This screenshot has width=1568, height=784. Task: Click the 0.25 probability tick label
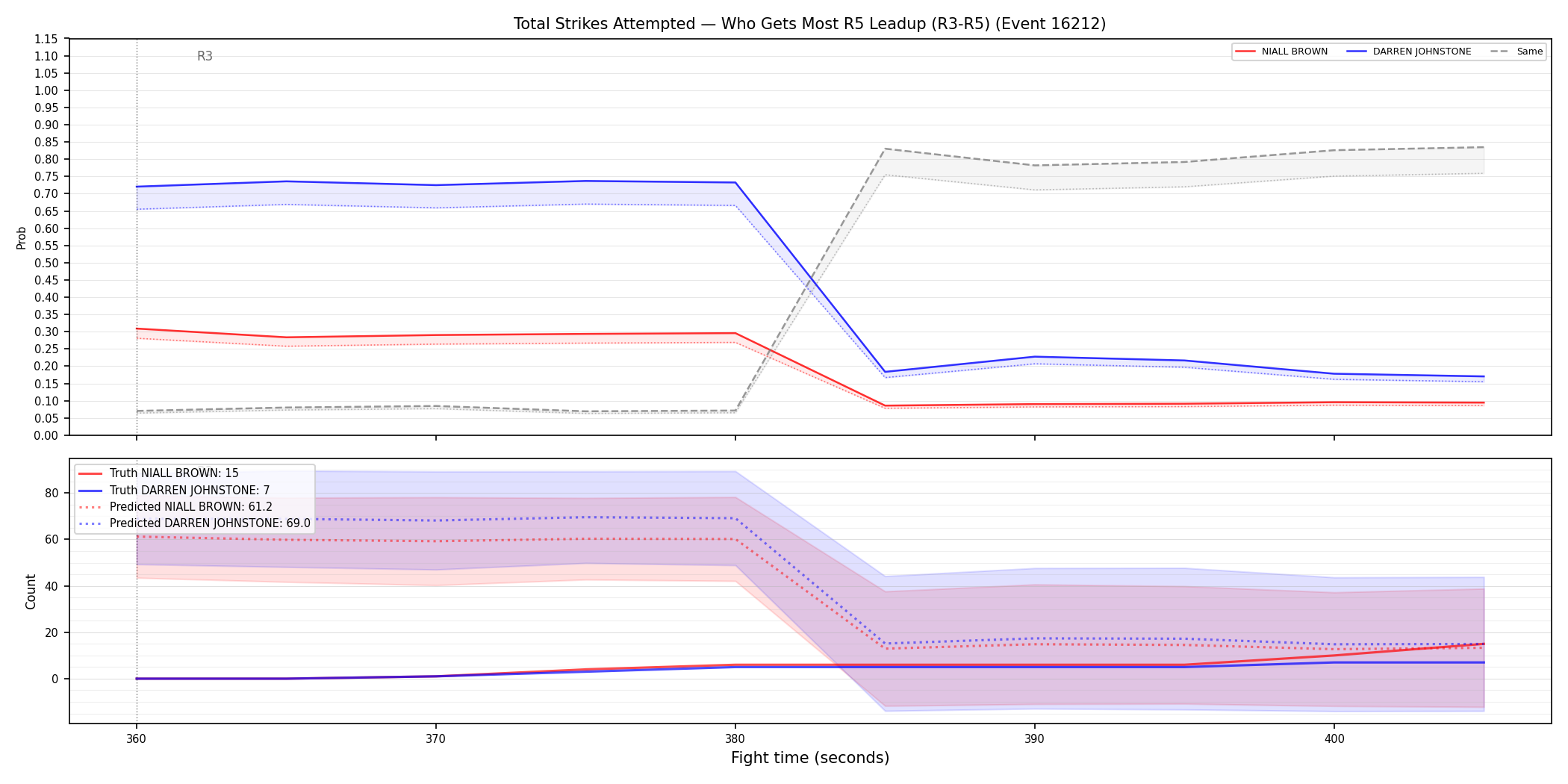click(46, 349)
